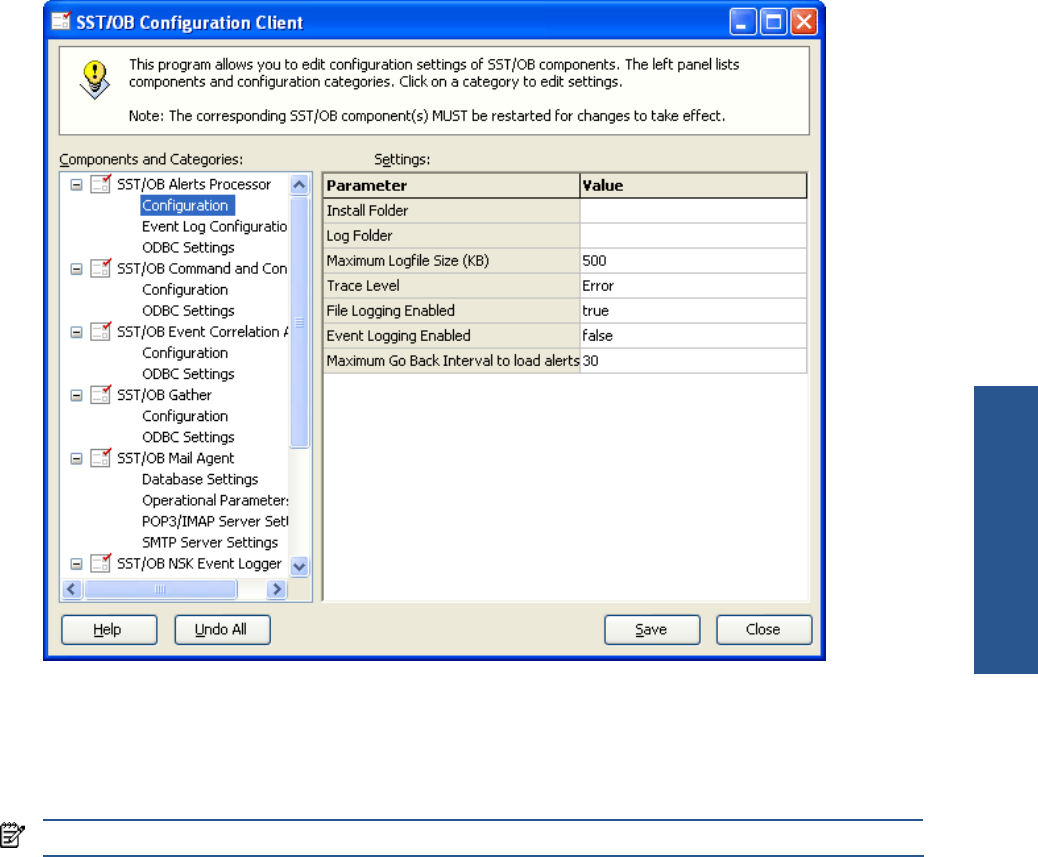Click the application icon in title bar
1038x857 pixels.
pyautogui.click(x=61, y=21)
